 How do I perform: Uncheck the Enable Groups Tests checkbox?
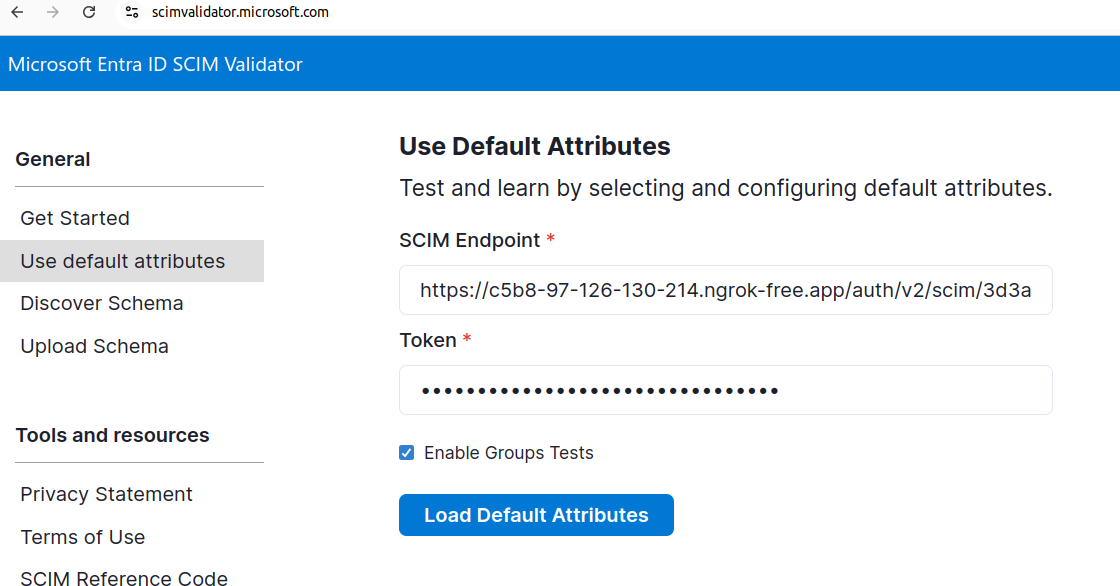point(406,452)
